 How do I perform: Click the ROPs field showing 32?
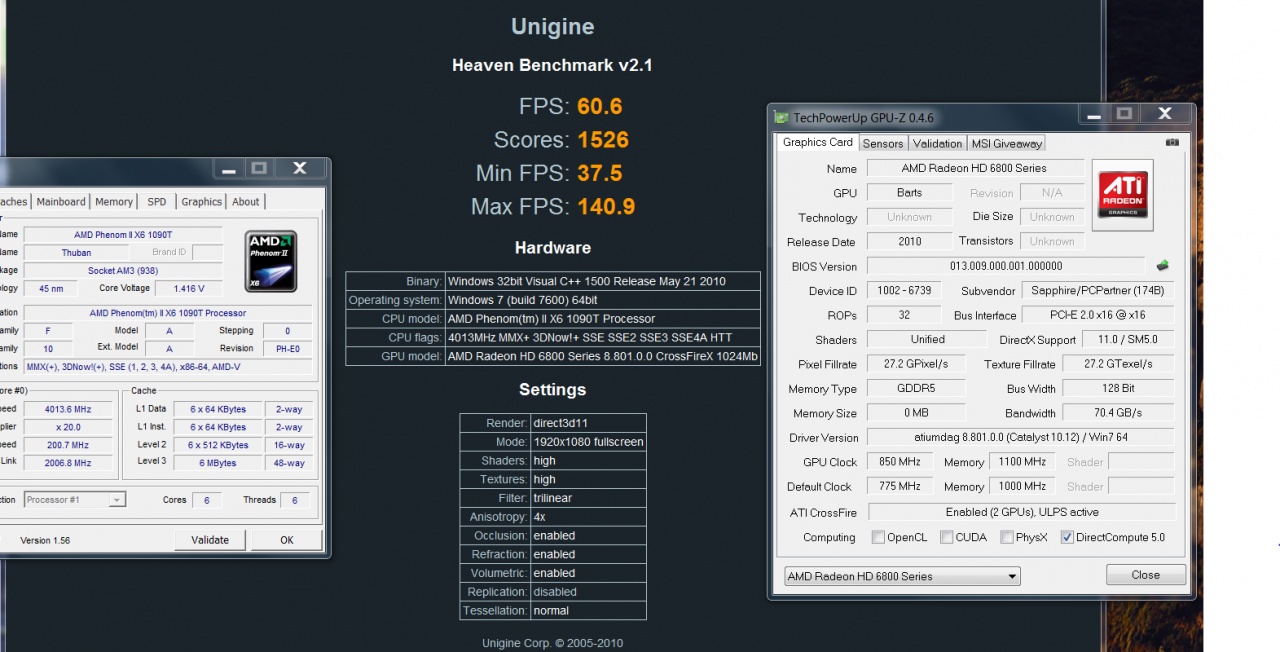[904, 315]
